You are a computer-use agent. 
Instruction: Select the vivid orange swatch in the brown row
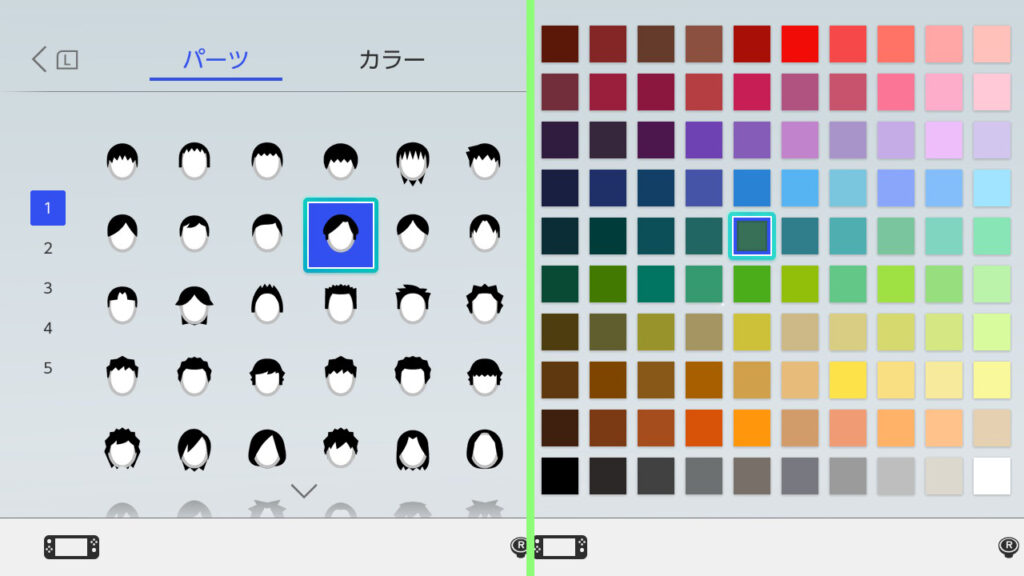[x=752, y=428]
